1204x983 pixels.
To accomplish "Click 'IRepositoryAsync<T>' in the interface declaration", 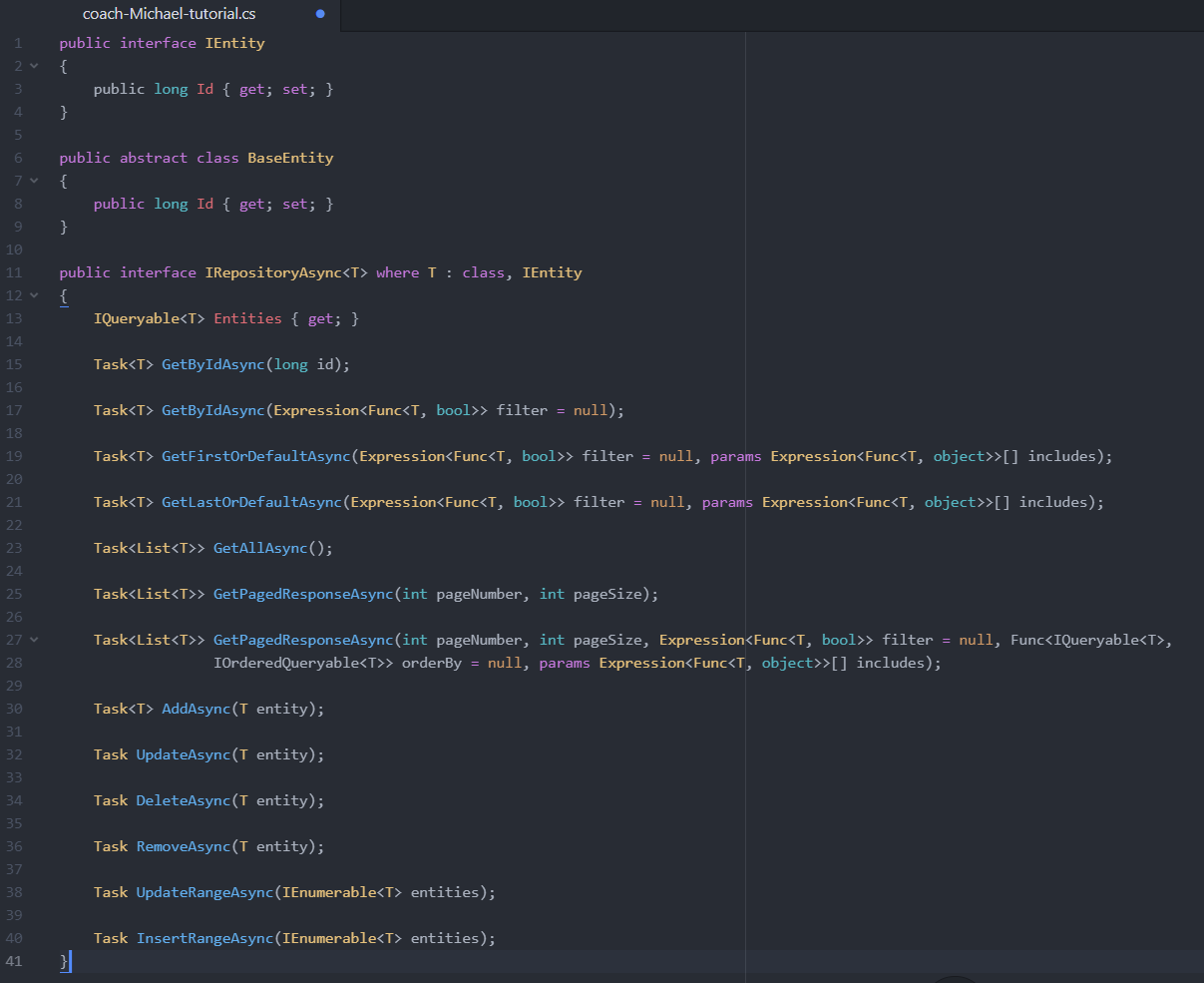I will (286, 272).
